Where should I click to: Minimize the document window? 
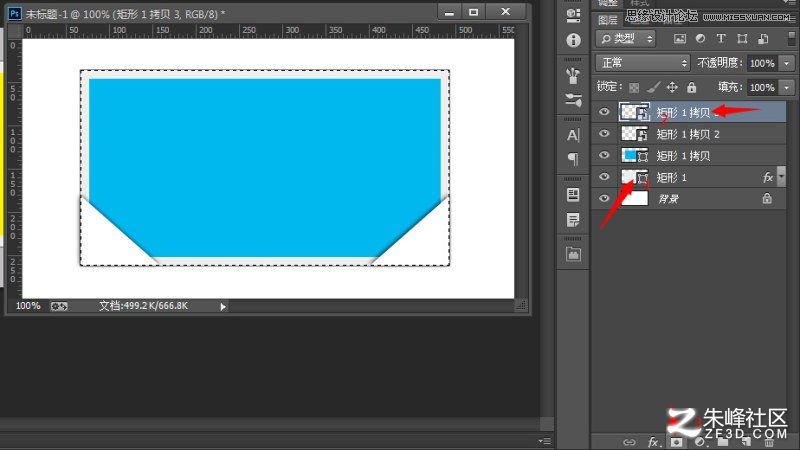click(x=449, y=12)
